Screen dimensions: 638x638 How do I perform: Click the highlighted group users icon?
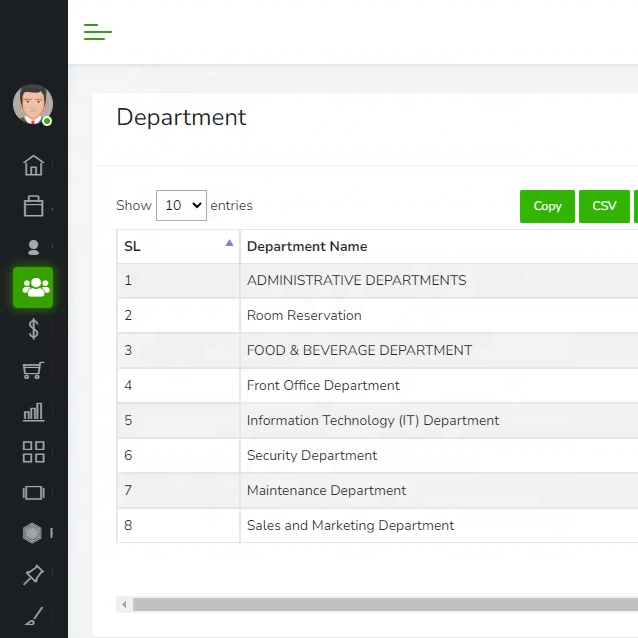point(34,288)
